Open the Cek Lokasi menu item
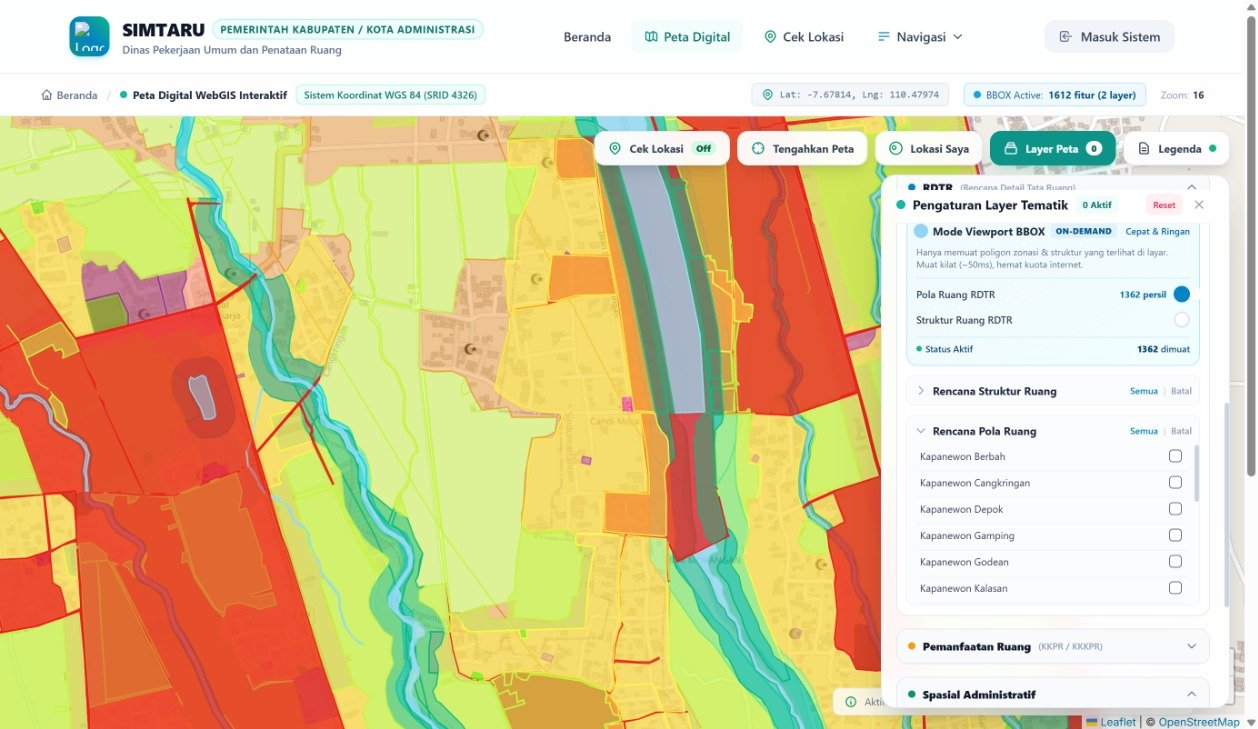The width and height of the screenshot is (1258, 729). (x=804, y=37)
